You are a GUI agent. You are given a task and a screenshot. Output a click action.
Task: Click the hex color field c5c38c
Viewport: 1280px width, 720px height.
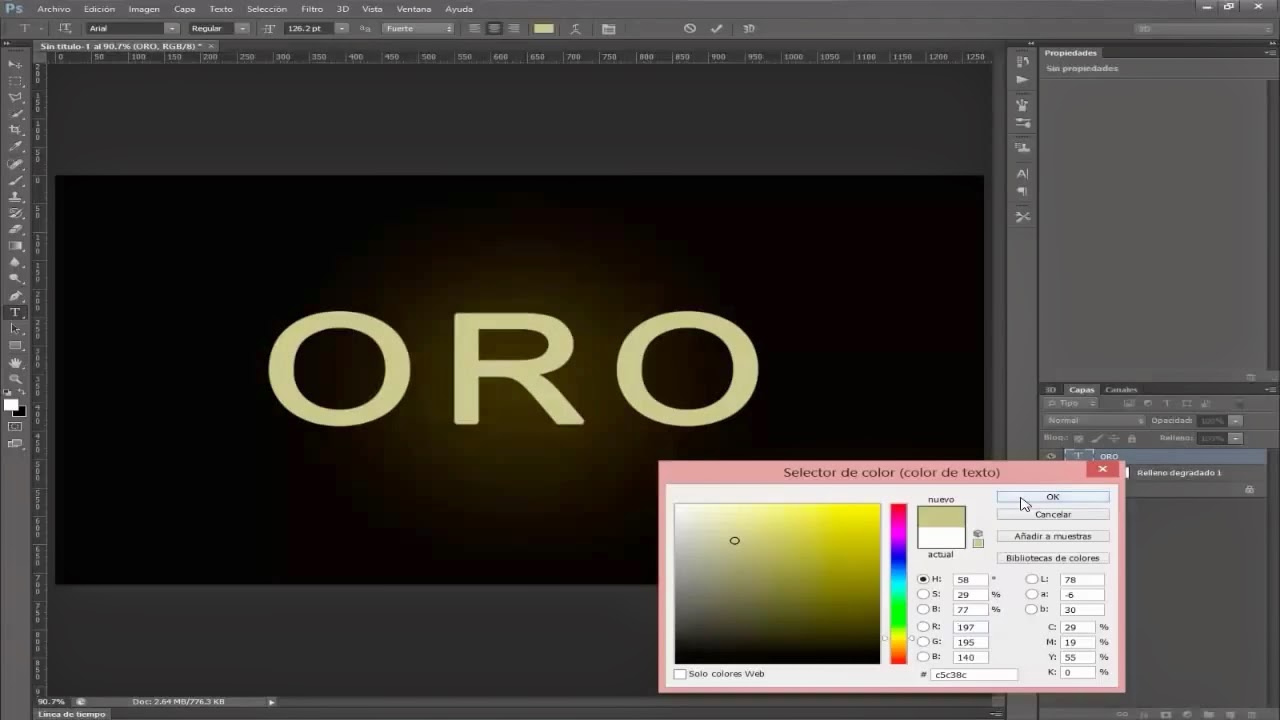(x=974, y=675)
